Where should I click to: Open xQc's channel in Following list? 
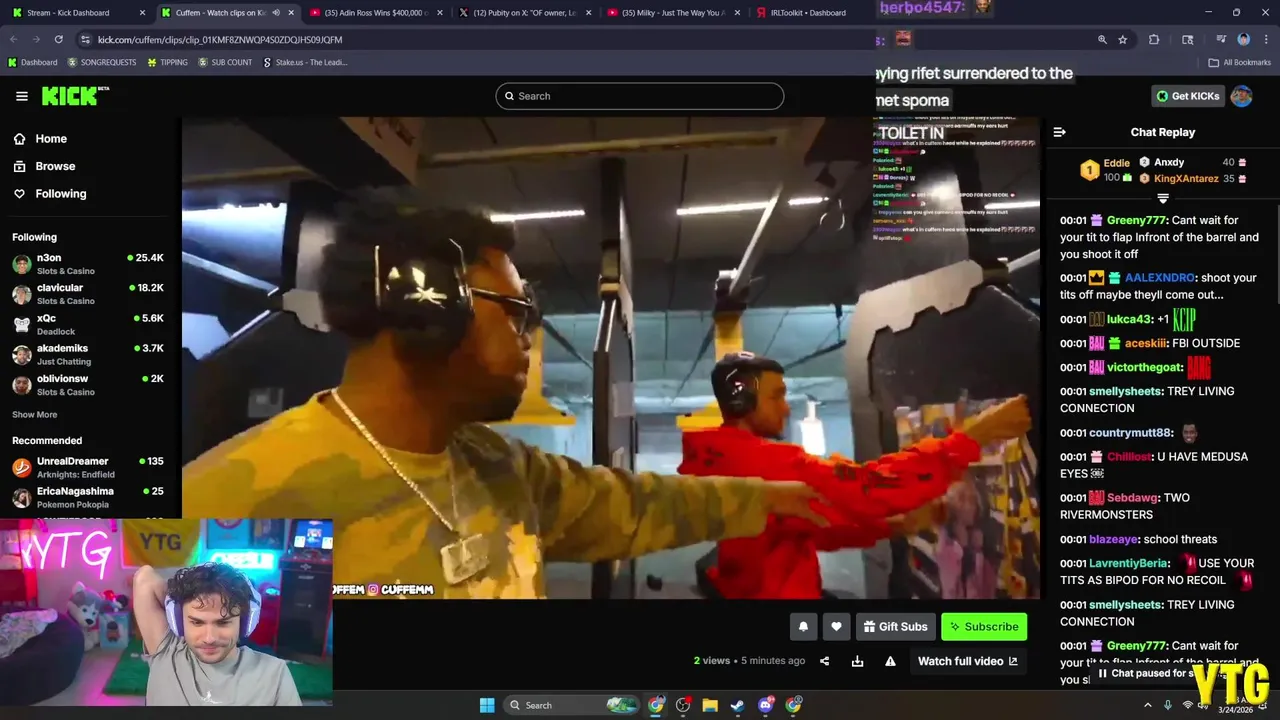(x=88, y=324)
